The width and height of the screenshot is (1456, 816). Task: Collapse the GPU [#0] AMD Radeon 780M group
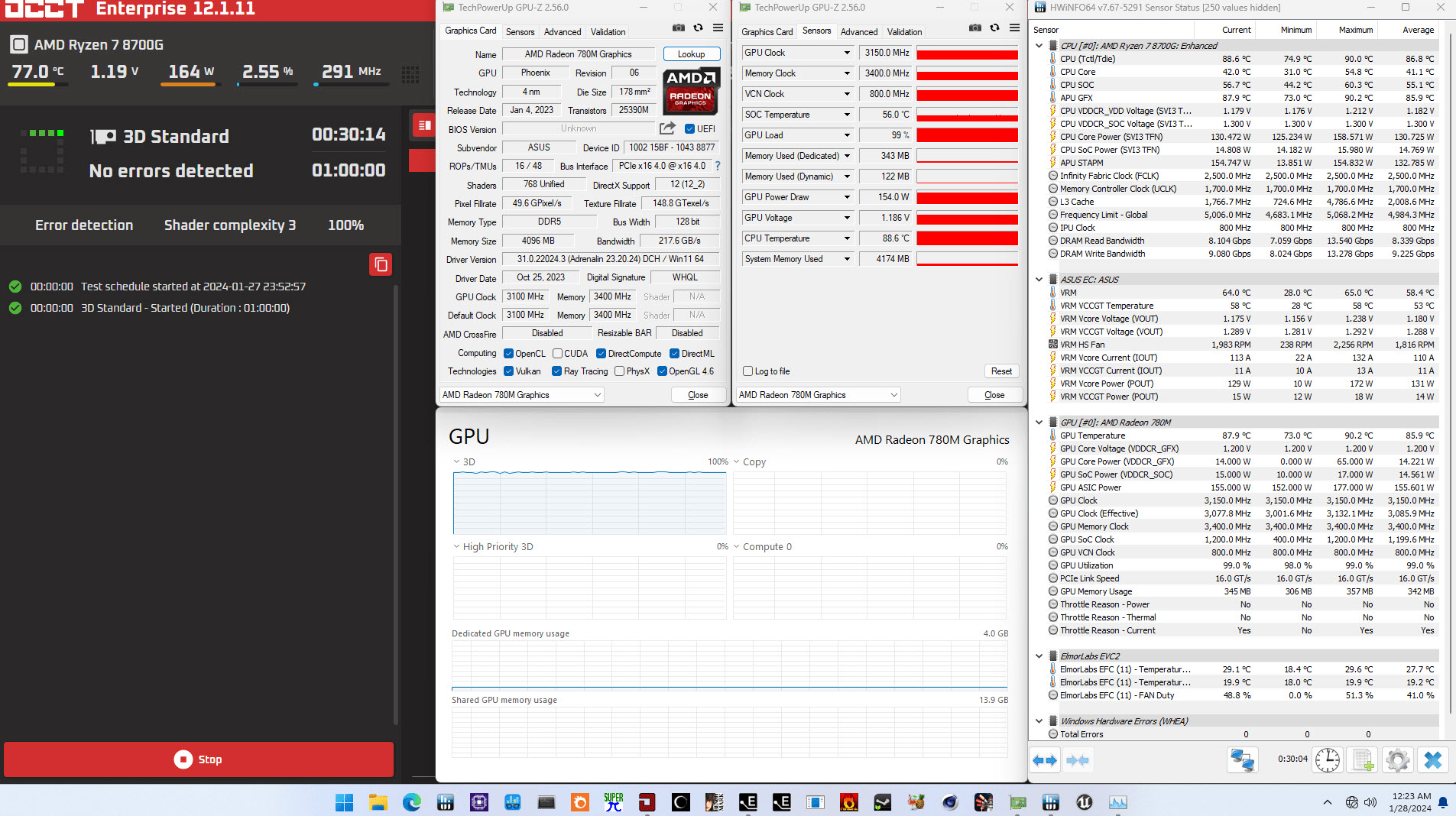[1039, 423]
